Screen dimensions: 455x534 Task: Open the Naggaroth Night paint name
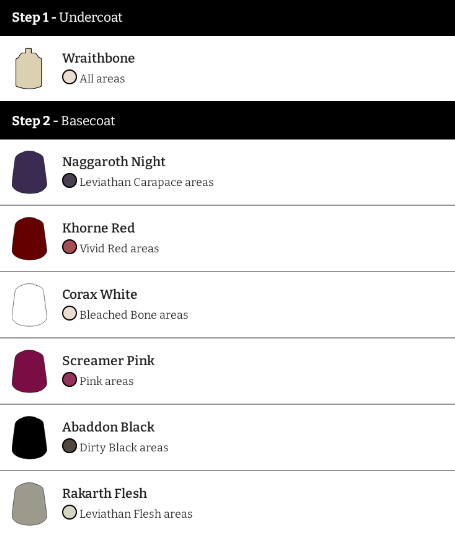(x=114, y=162)
